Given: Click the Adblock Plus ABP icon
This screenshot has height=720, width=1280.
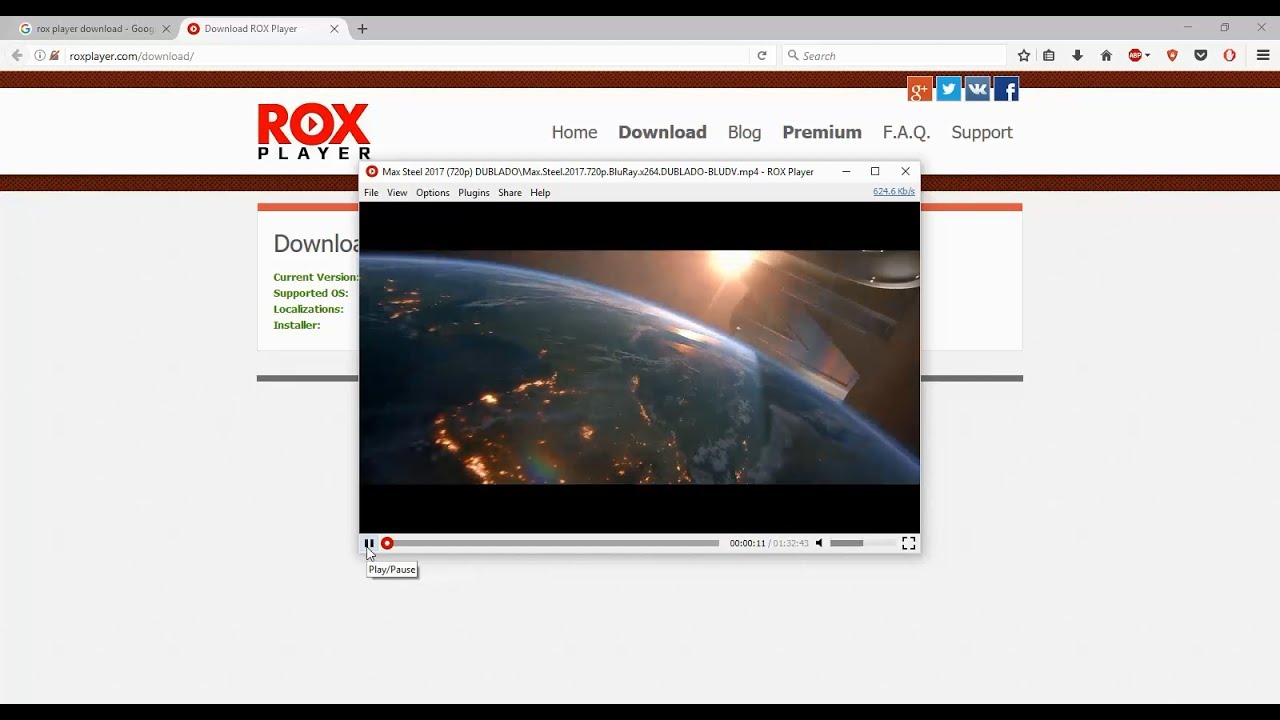Looking at the screenshot, I should tap(1135, 56).
